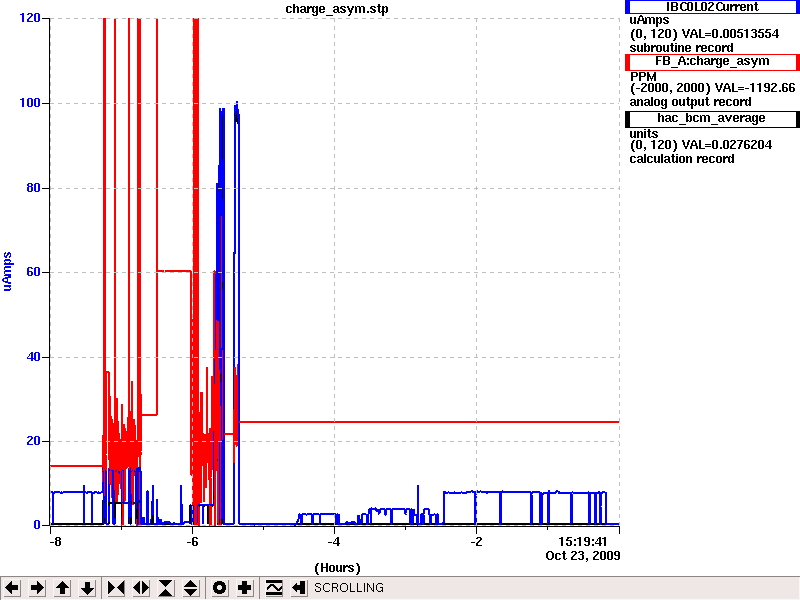Shift the plot down with down arrow

click(x=87, y=588)
